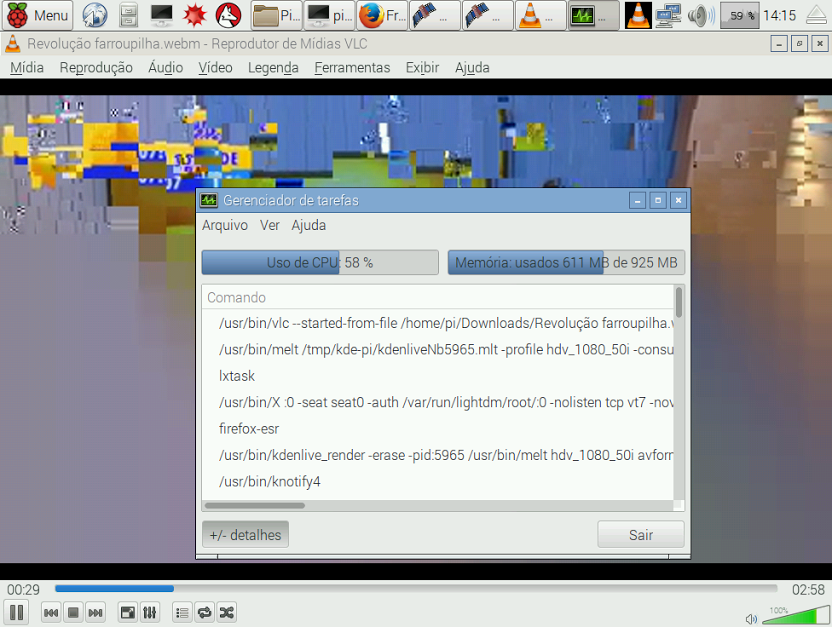832x627 pixels.
Task: Select the /usr/bin/vlc process row
Action: click(x=438, y=323)
